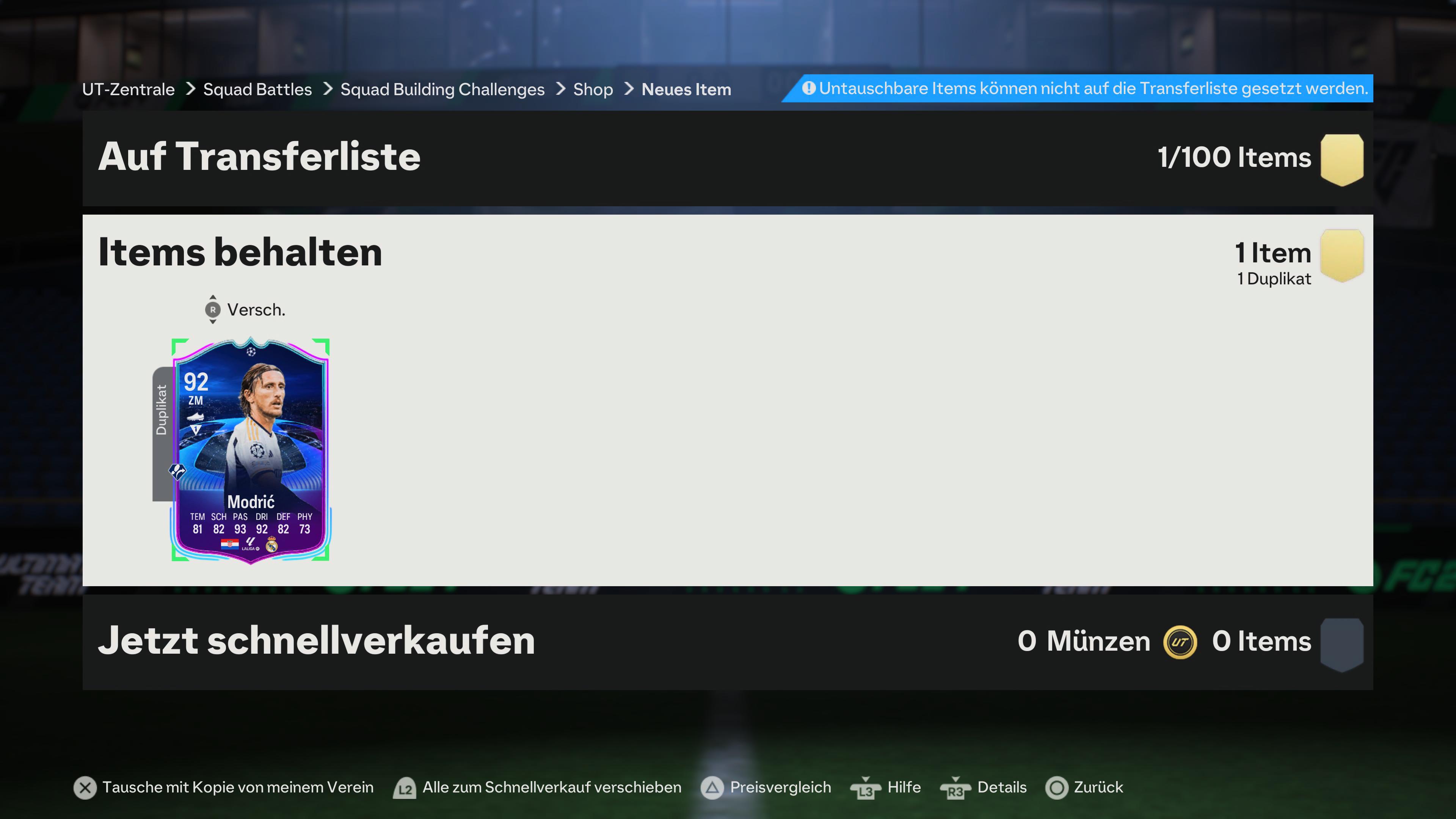Click the Croatia flag on the Modrić card
This screenshot has height=819, width=1456.
(x=229, y=544)
